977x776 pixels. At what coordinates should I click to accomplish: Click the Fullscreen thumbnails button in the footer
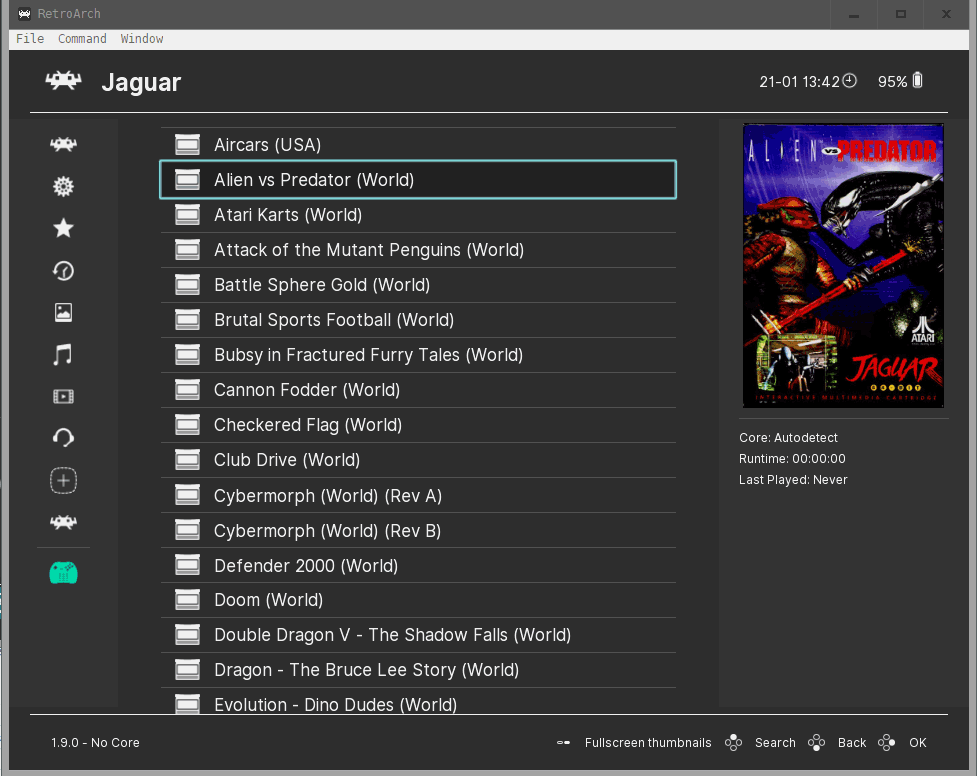634,742
